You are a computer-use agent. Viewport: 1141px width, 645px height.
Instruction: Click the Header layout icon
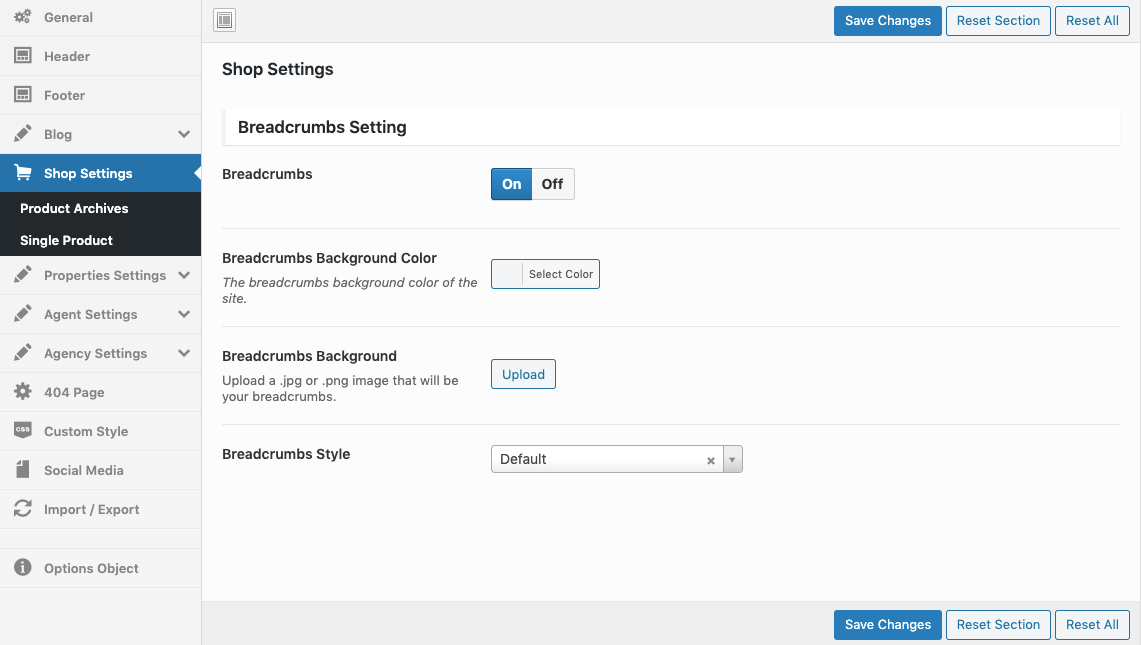click(22, 56)
